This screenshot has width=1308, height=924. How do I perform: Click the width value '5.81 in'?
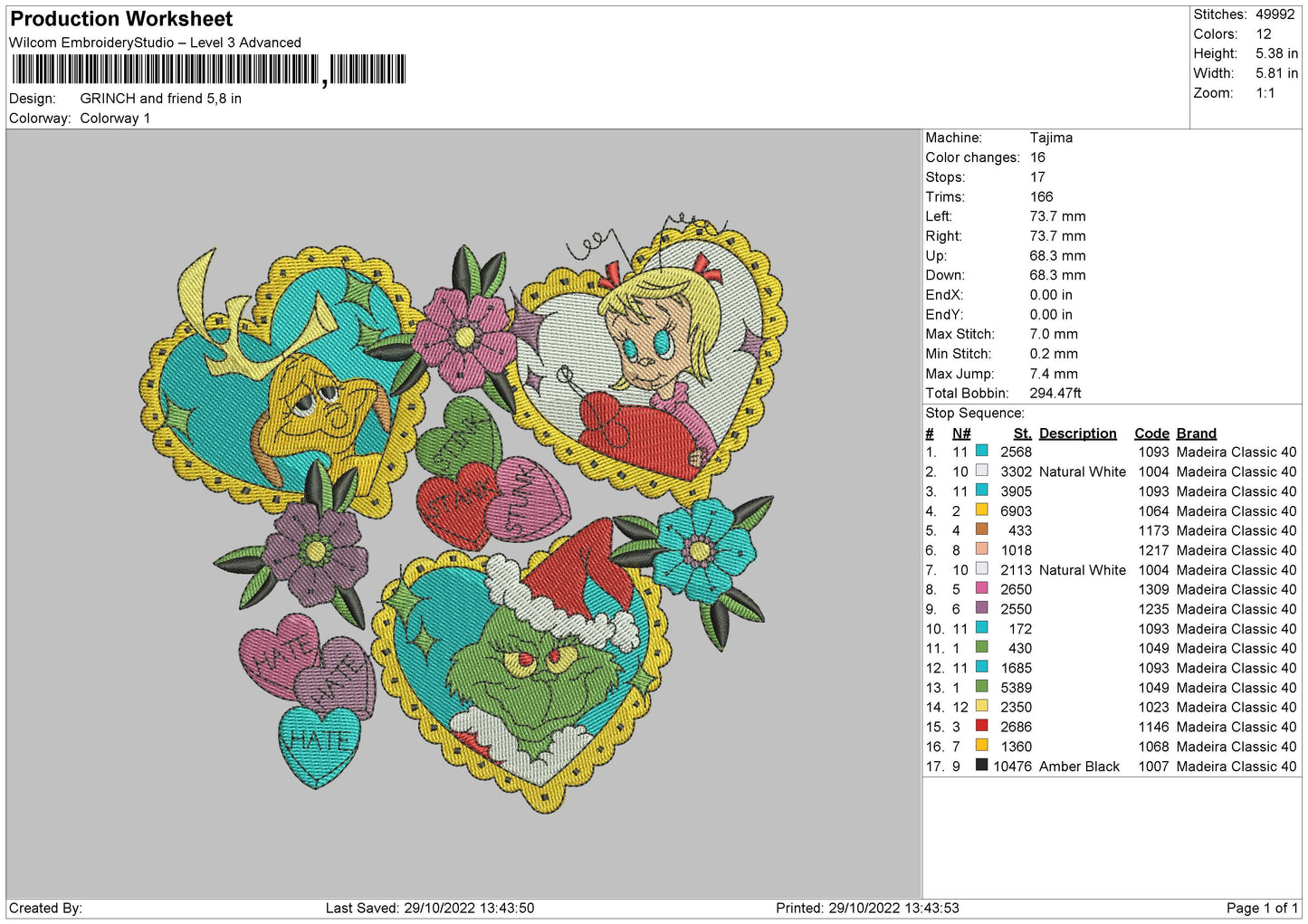pos(1276,73)
